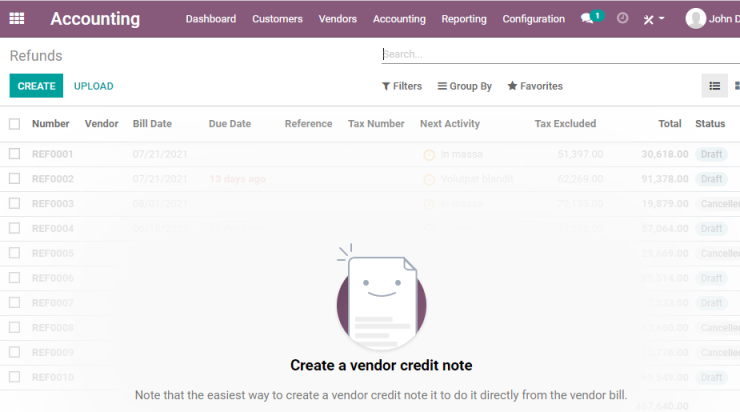
Task: Click the Draft status of REF0002
Action: click(x=712, y=179)
